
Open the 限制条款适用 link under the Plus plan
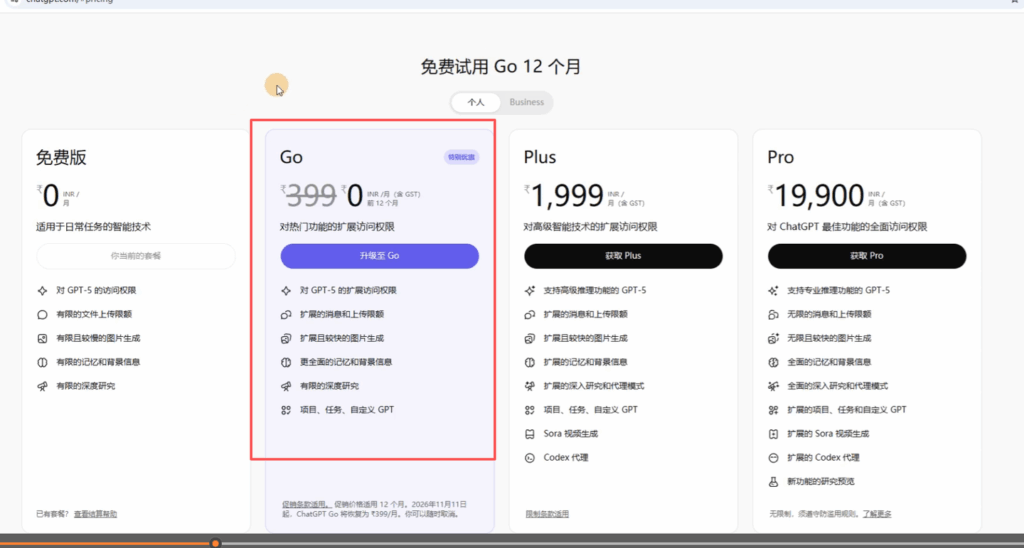[x=546, y=514]
